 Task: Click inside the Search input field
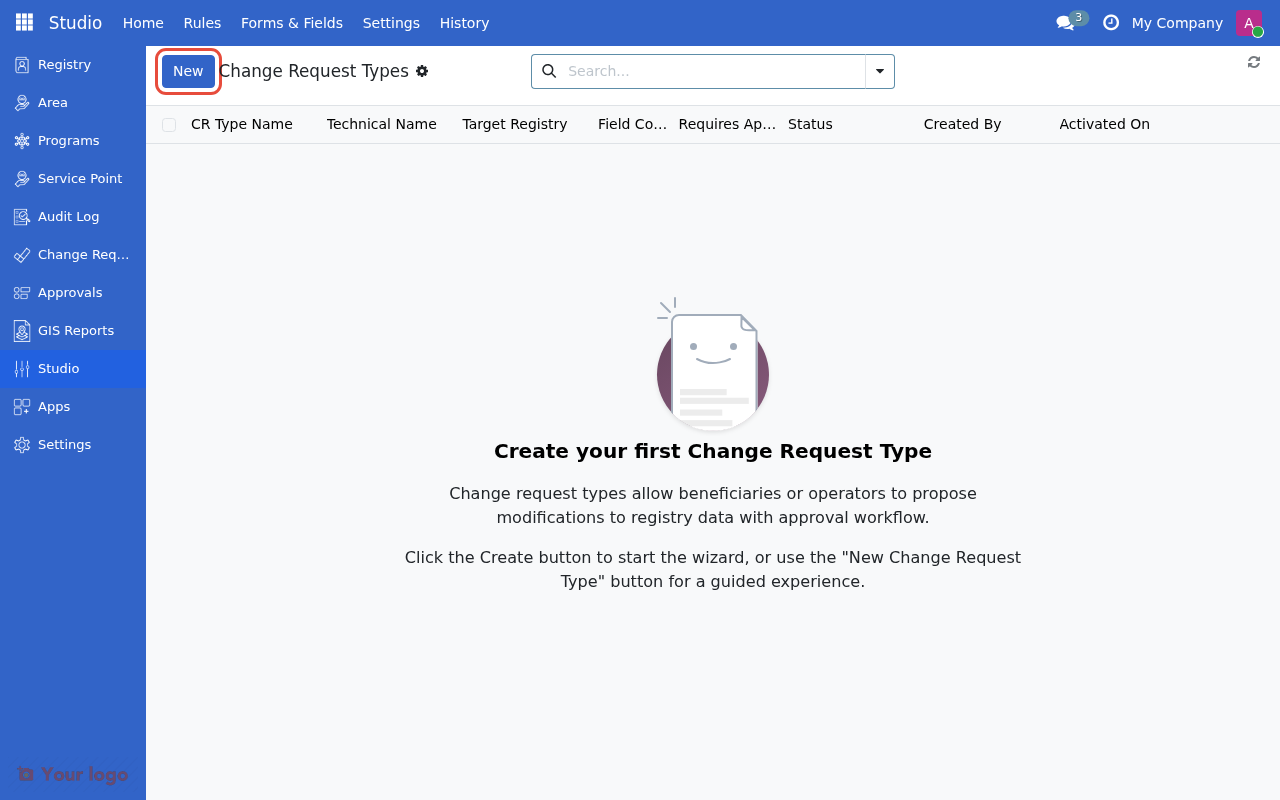click(700, 71)
